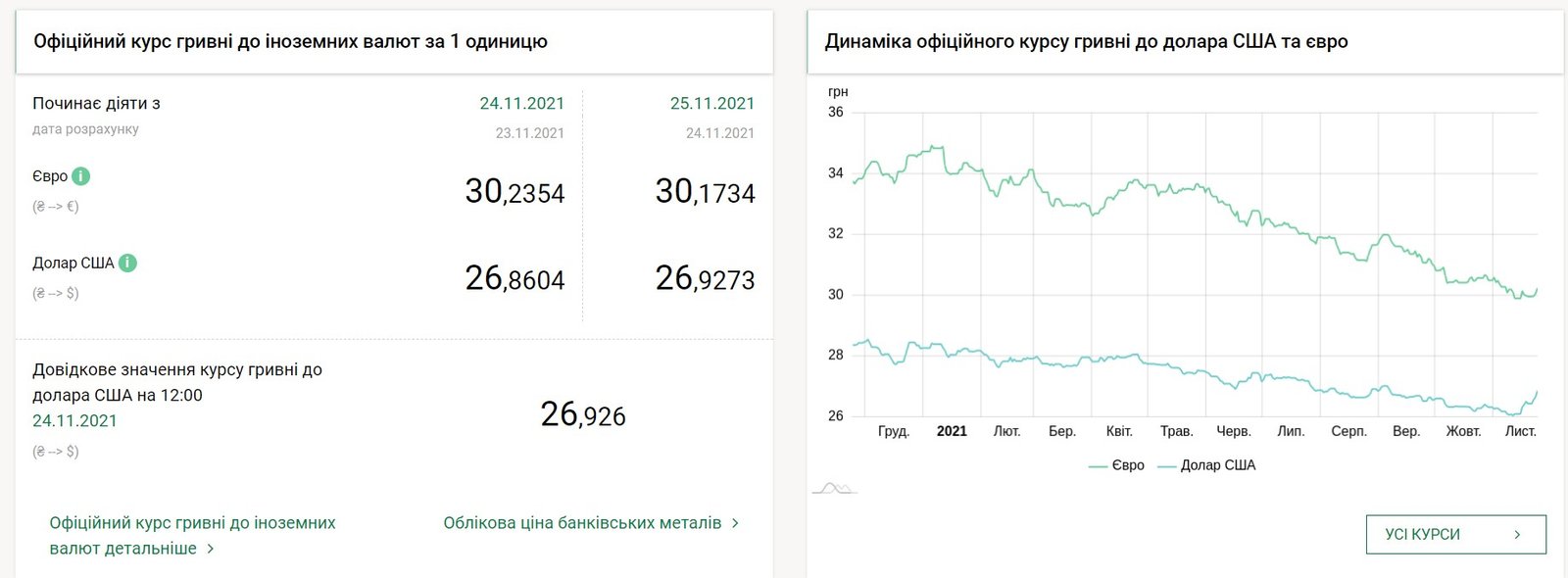Screen dimensions: 1568x578
Task: Open 'Офіційний курс гривні до іноземних валют детальніше'
Action: coord(186,535)
